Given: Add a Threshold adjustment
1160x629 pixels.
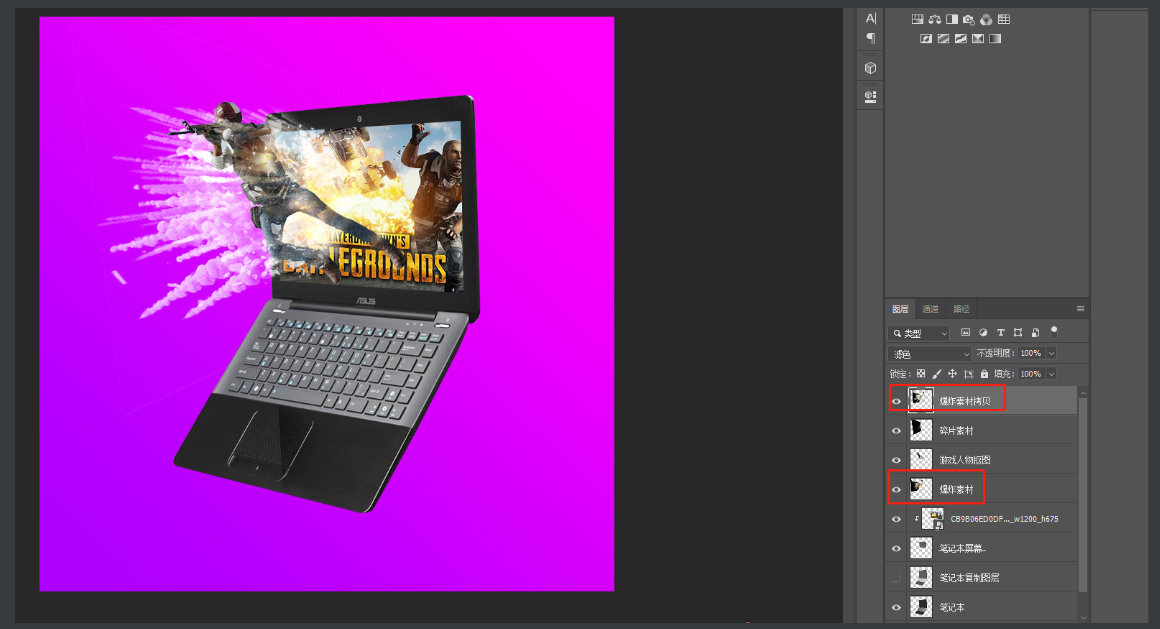Looking at the screenshot, I should pos(960,38).
